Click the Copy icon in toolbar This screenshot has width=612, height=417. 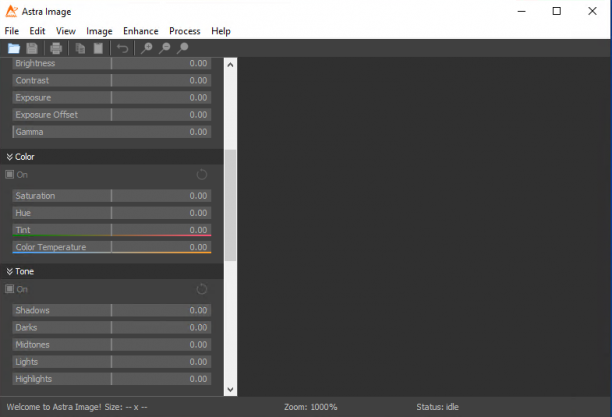pyautogui.click(x=80, y=48)
